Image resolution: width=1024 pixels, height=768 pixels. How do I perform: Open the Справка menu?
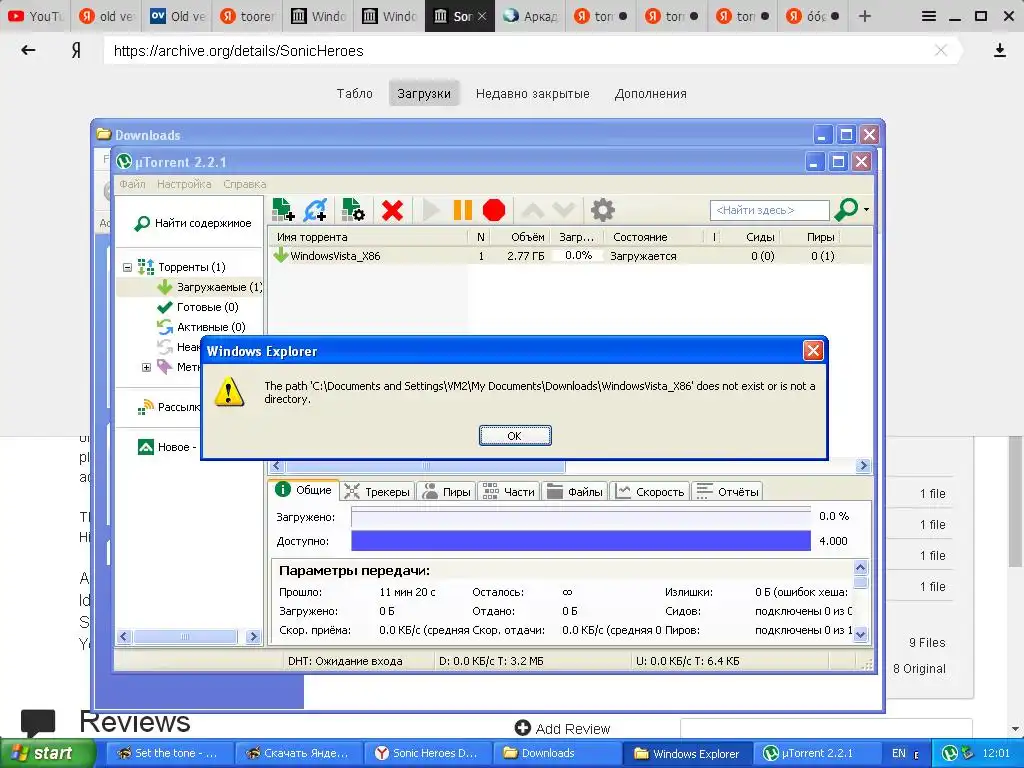(245, 184)
